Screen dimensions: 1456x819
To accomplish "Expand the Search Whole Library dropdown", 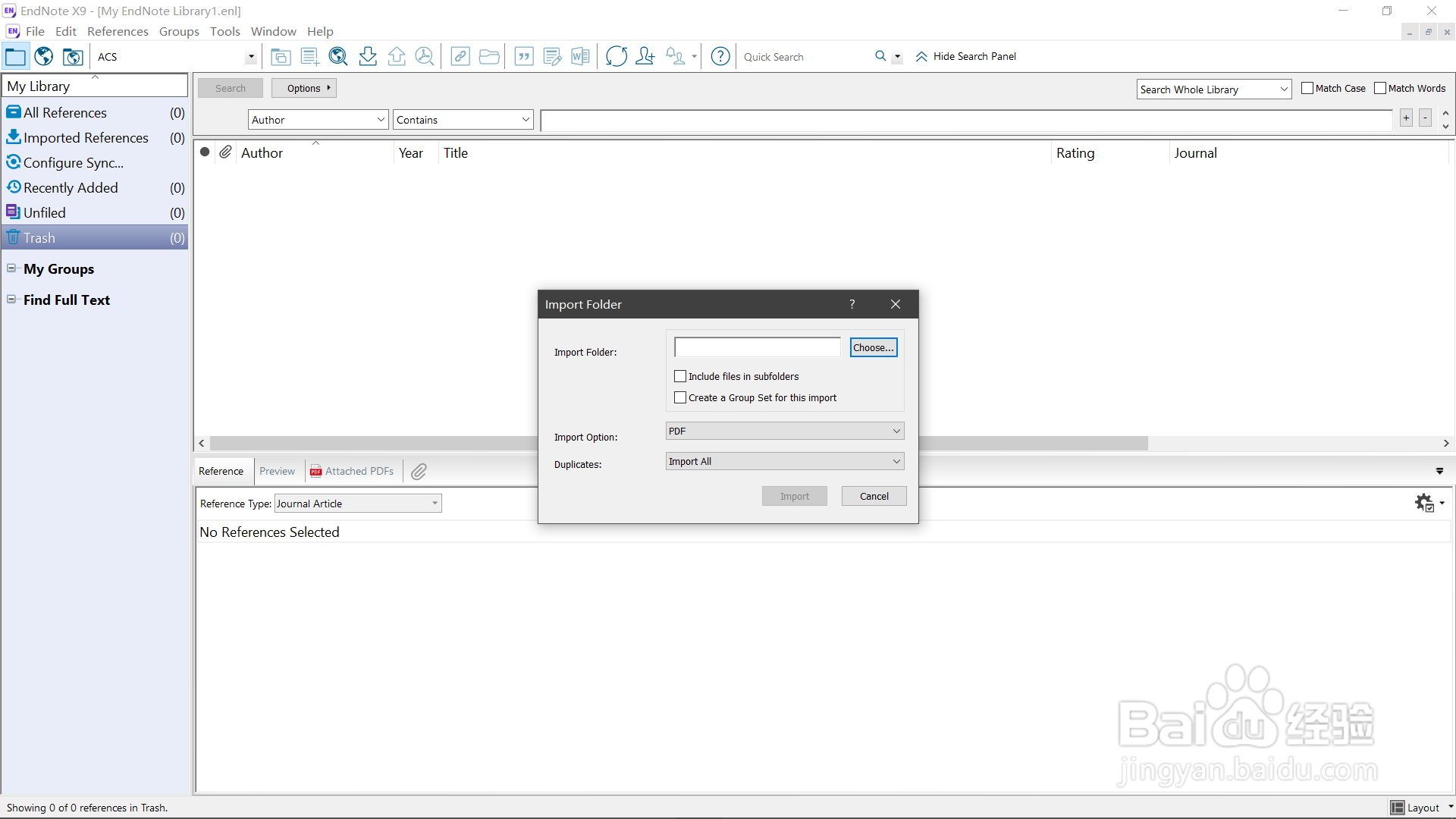I will (x=1213, y=89).
